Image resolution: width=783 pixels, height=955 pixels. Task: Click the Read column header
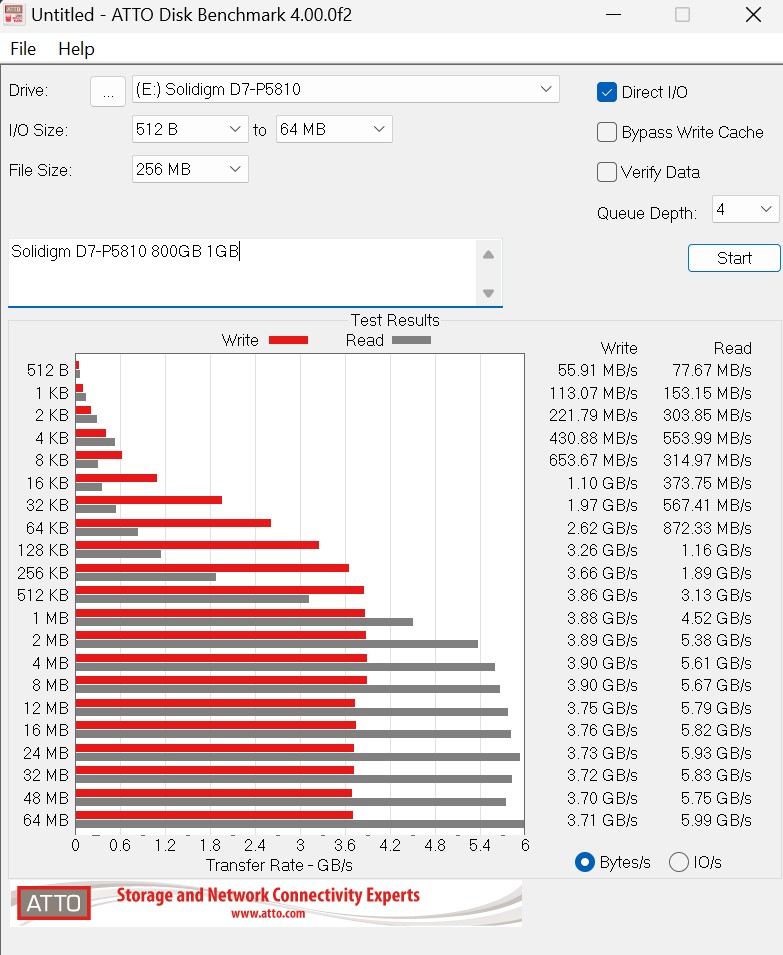(732, 348)
